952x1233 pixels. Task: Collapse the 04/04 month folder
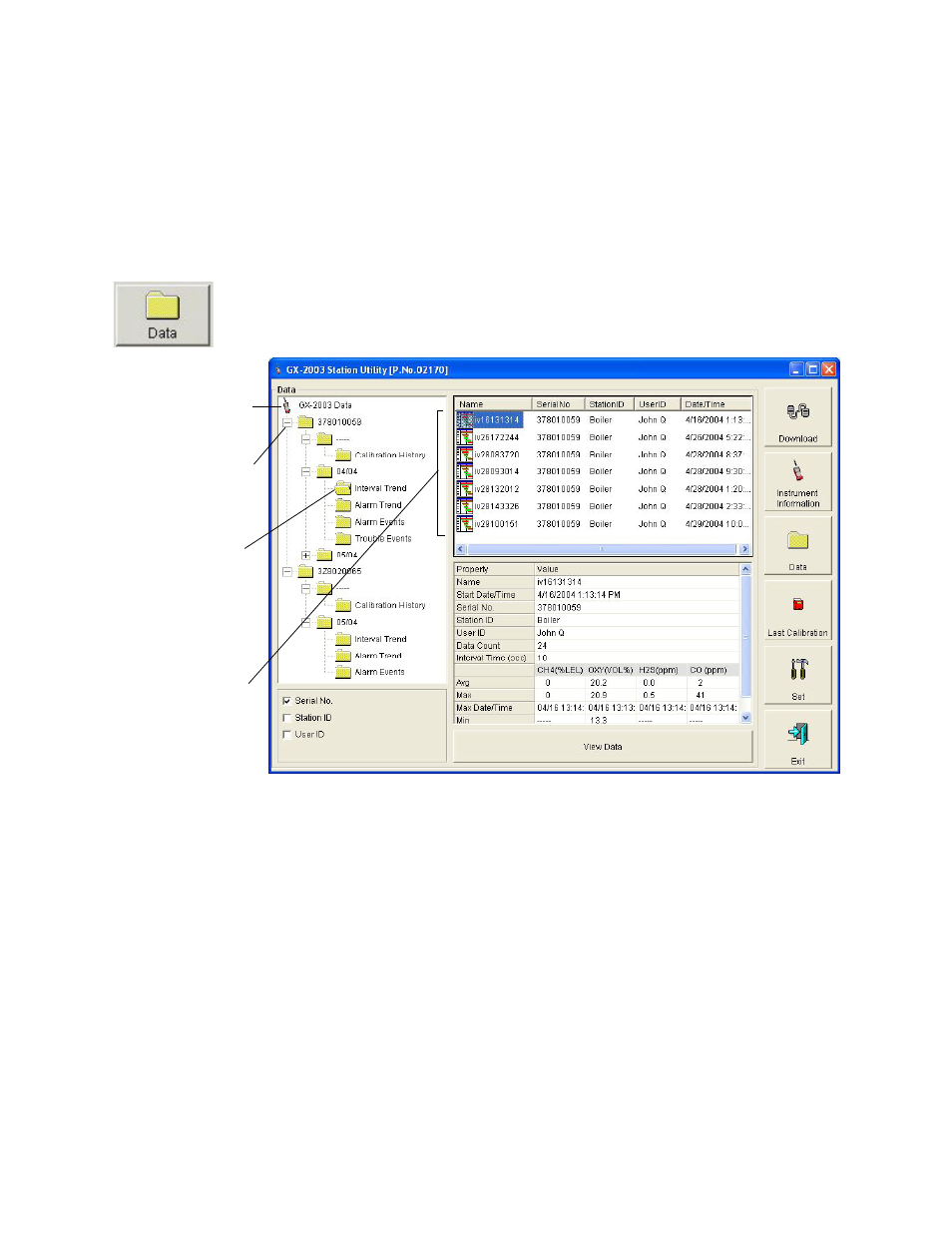pyautogui.click(x=306, y=471)
